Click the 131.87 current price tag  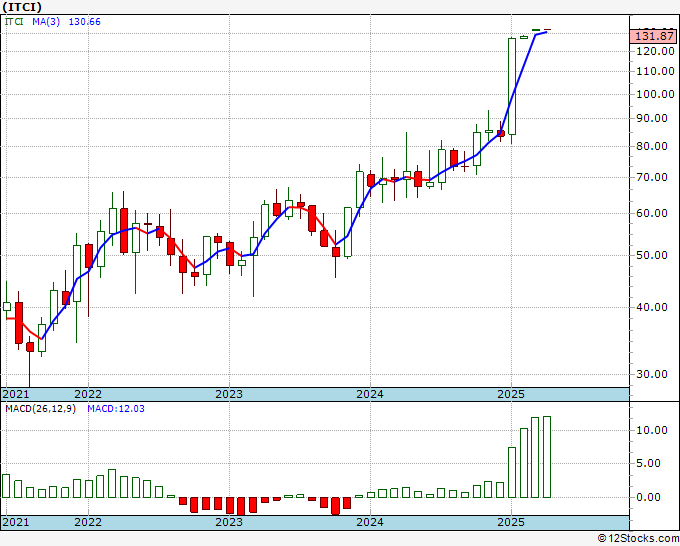pos(654,36)
